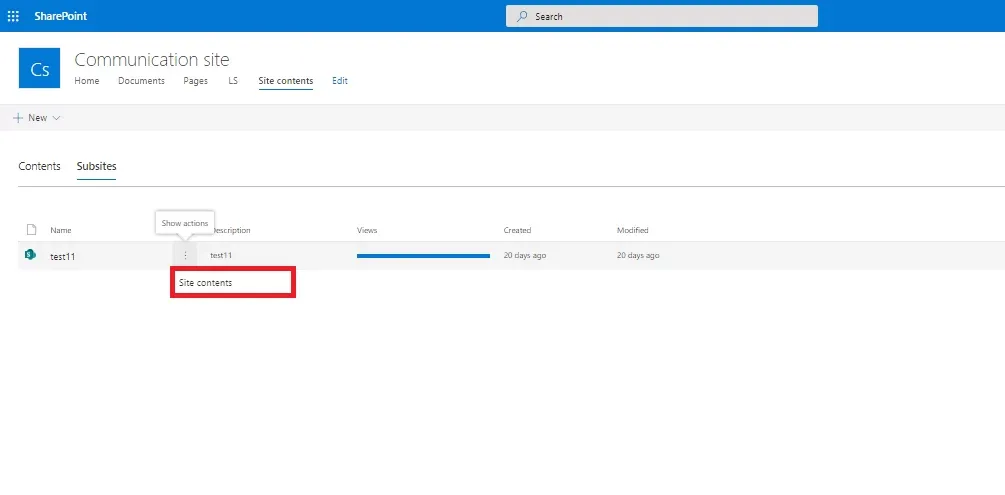
Task: Open the app launcher waffle icon
Action: [x=13, y=16]
